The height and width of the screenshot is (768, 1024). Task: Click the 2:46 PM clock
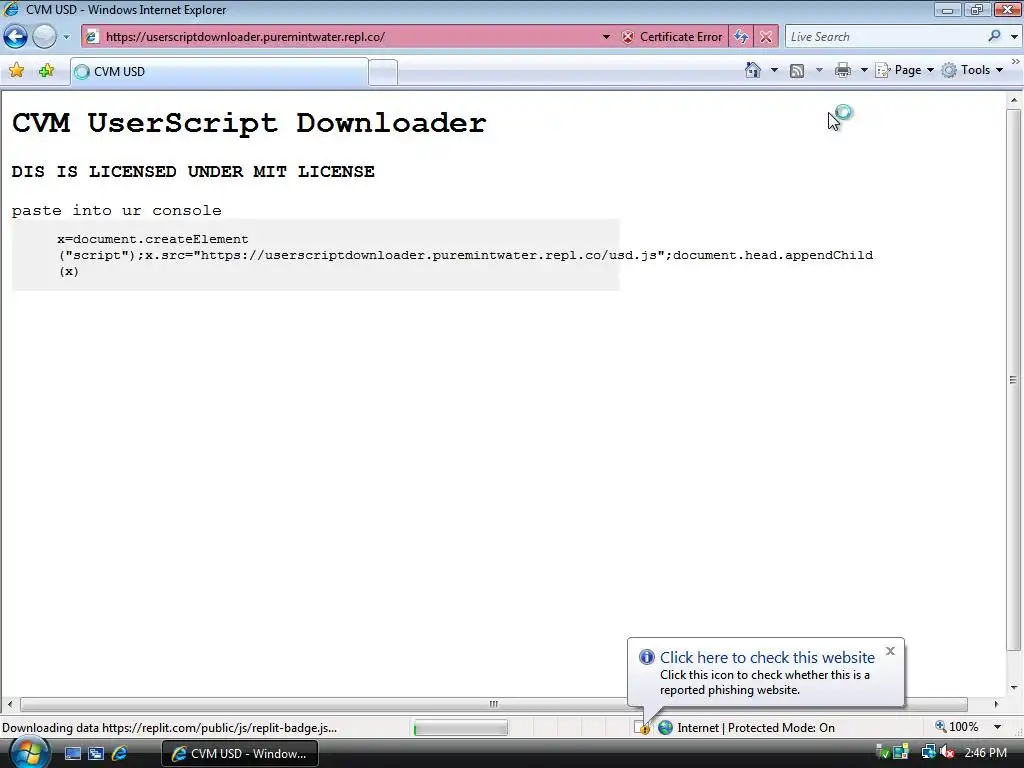point(985,753)
